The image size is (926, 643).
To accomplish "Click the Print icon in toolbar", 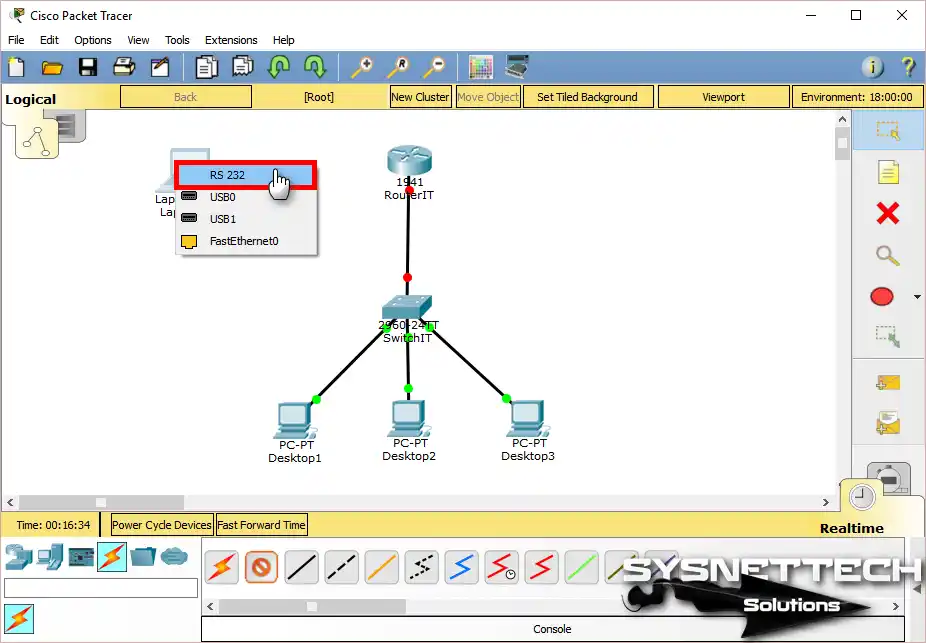I will [x=124, y=67].
